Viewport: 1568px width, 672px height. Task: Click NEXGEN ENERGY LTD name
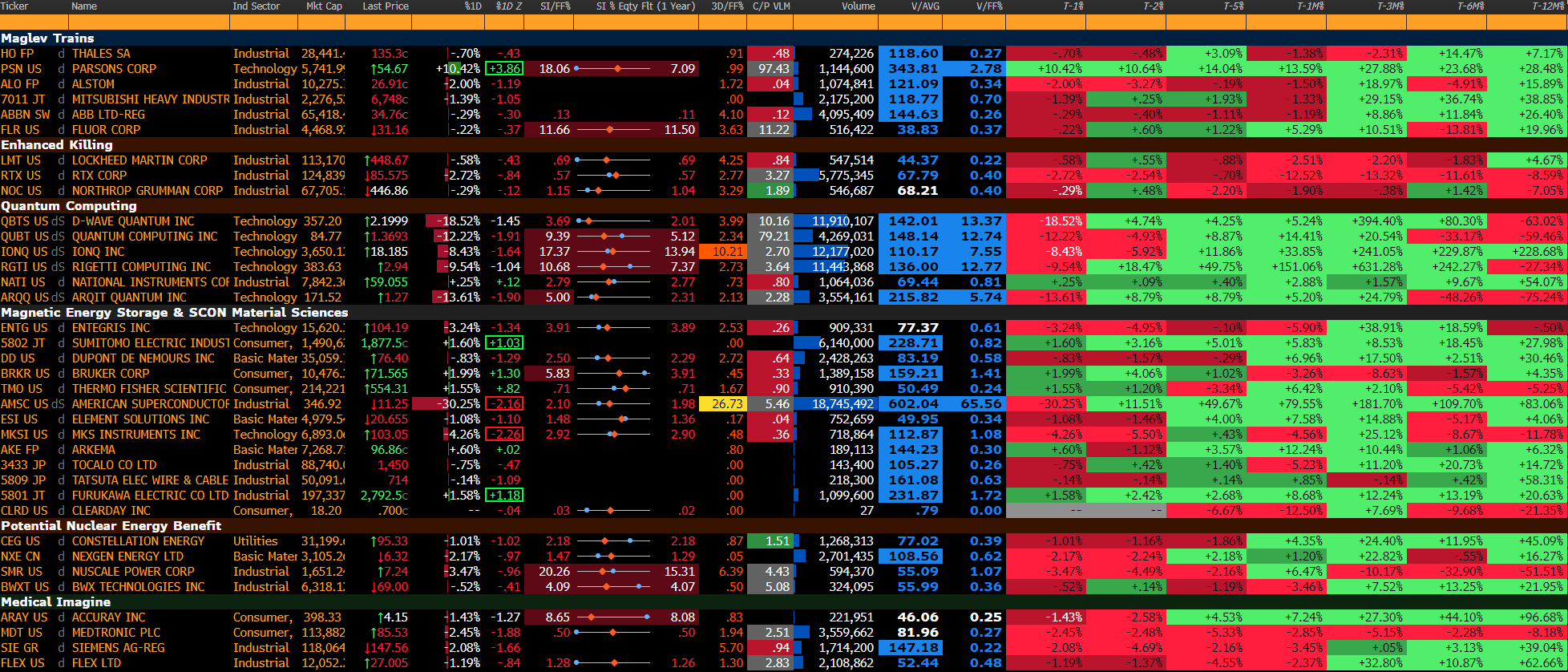(127, 557)
